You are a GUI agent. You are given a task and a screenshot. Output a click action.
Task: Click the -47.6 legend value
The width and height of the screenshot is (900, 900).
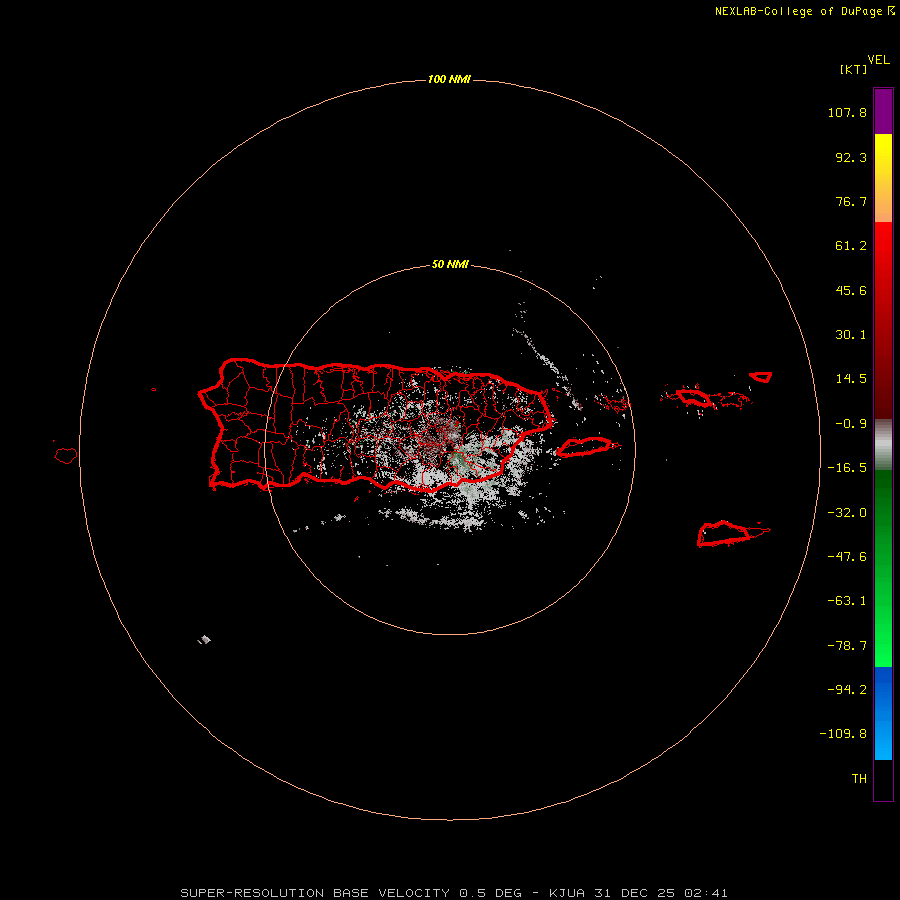click(x=847, y=557)
